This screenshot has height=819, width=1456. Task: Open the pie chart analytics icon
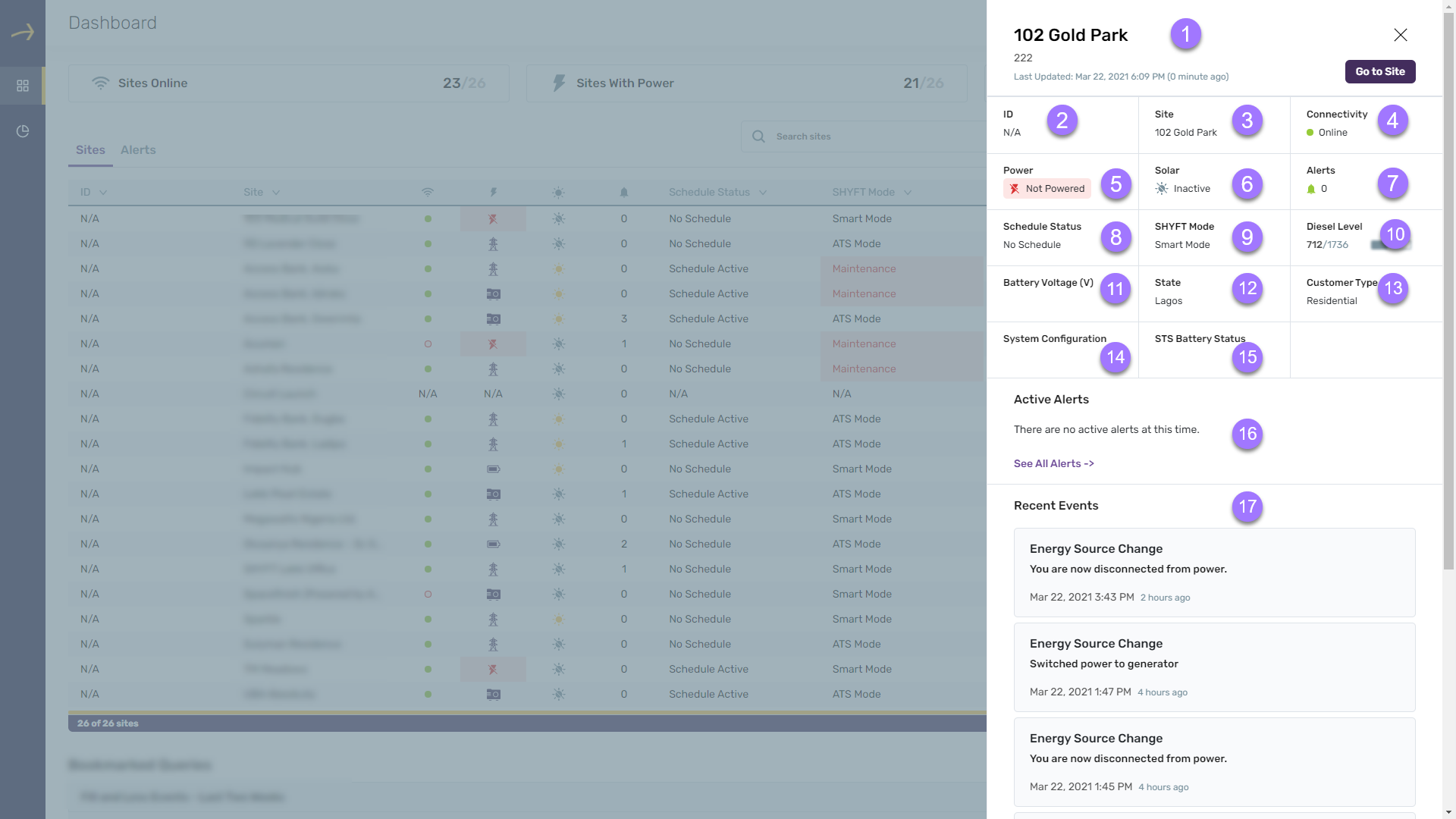pyautogui.click(x=23, y=131)
